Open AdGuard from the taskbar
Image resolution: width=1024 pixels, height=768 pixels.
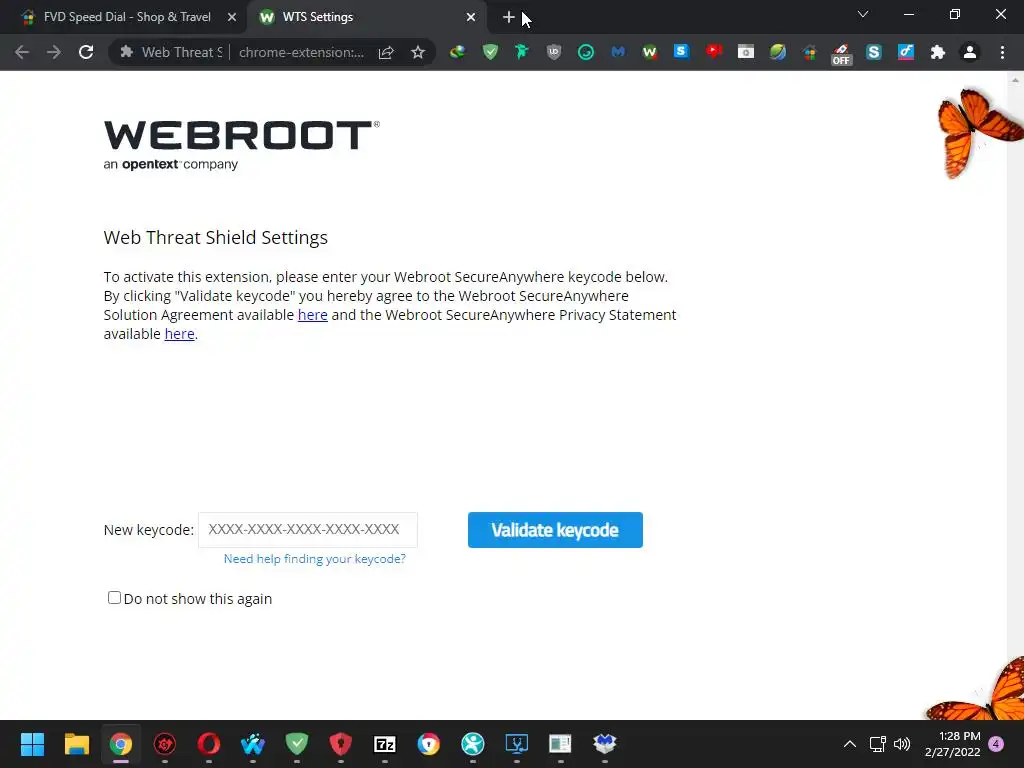[x=296, y=744]
